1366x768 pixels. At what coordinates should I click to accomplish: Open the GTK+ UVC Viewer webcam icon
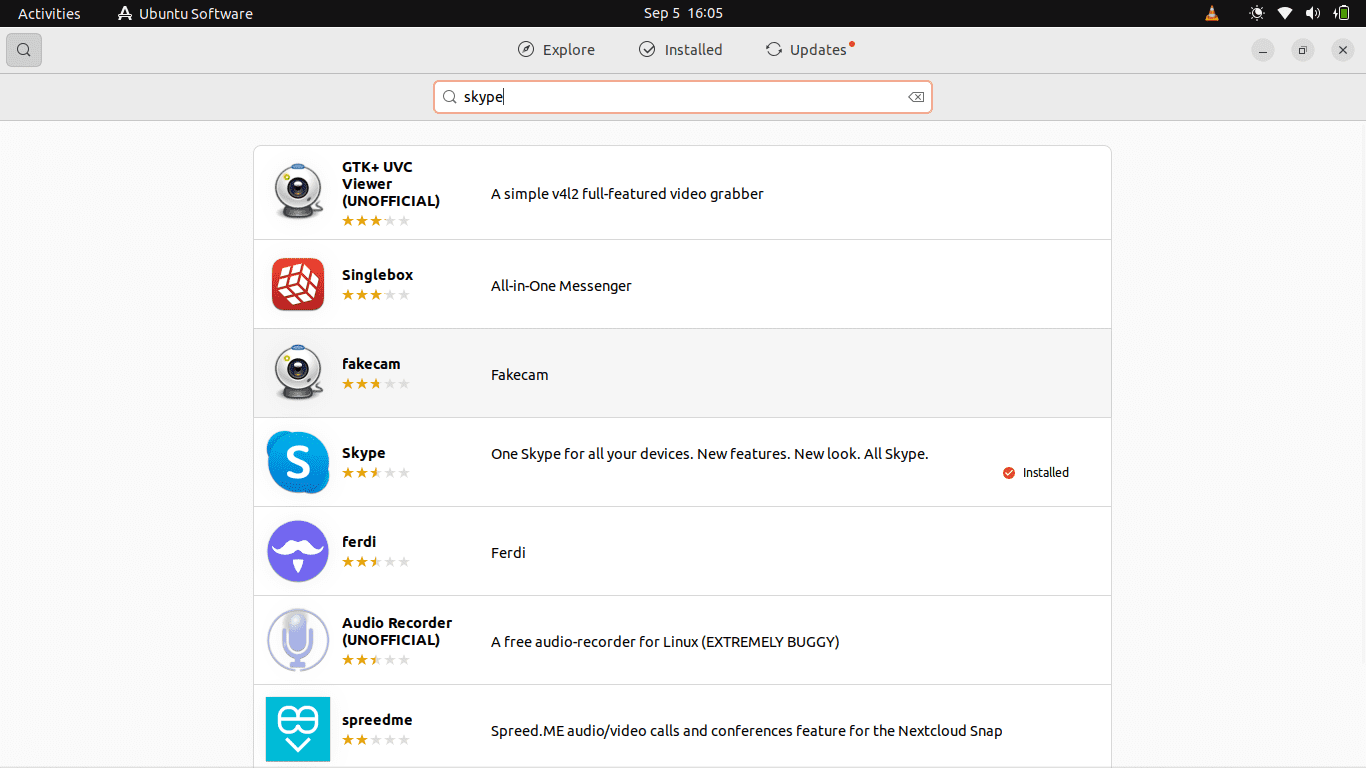[298, 192]
